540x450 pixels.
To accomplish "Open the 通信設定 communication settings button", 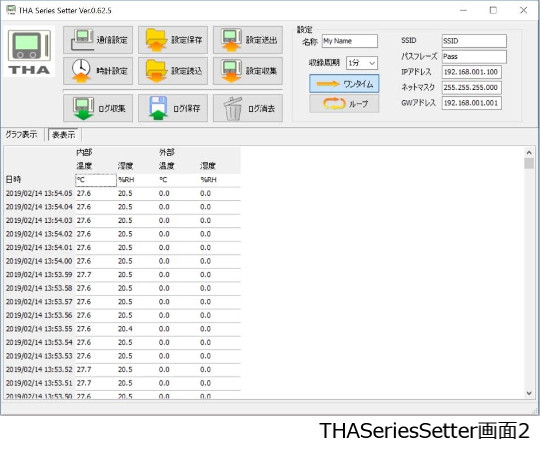I will (98, 40).
